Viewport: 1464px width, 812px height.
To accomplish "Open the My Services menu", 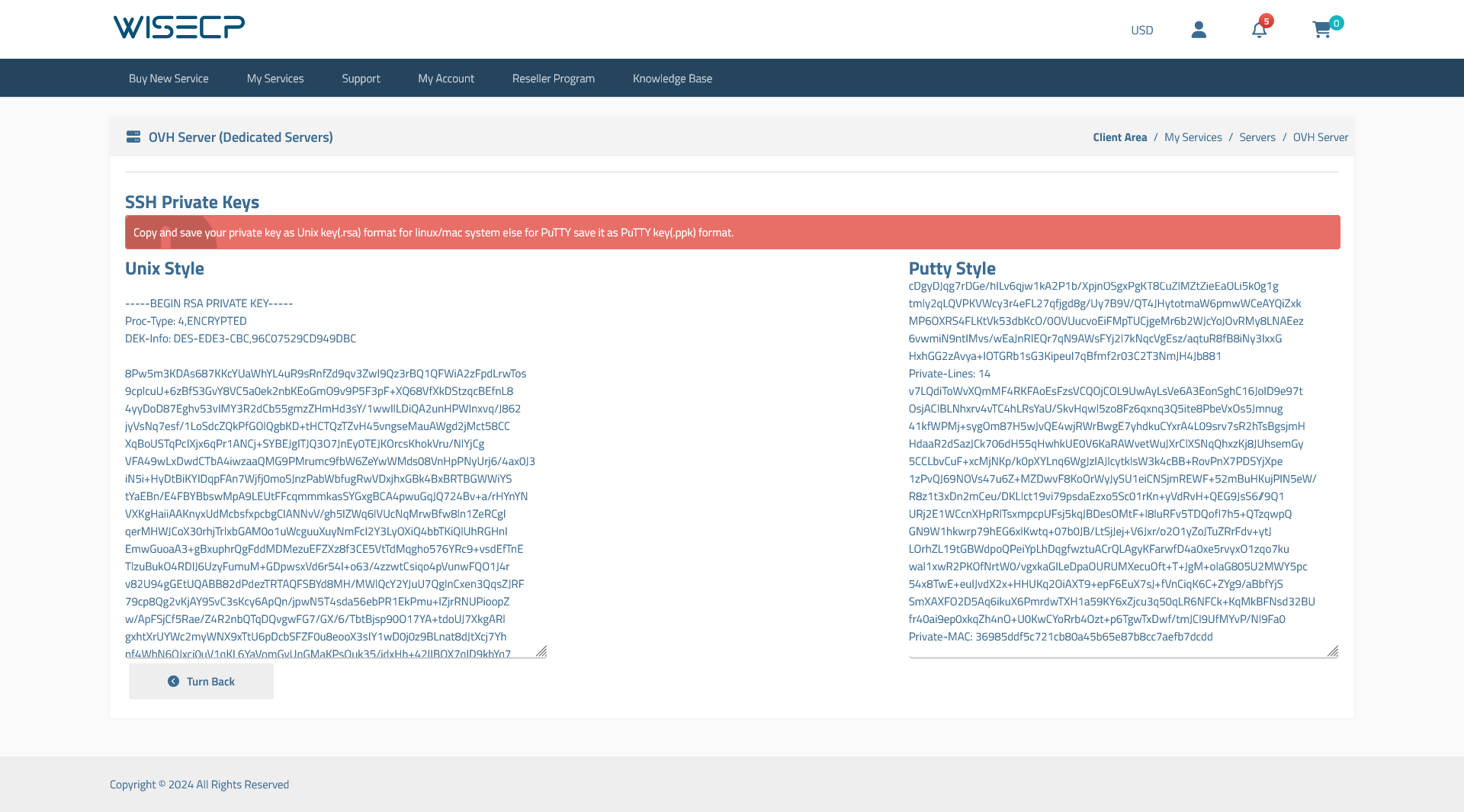I will (x=275, y=78).
